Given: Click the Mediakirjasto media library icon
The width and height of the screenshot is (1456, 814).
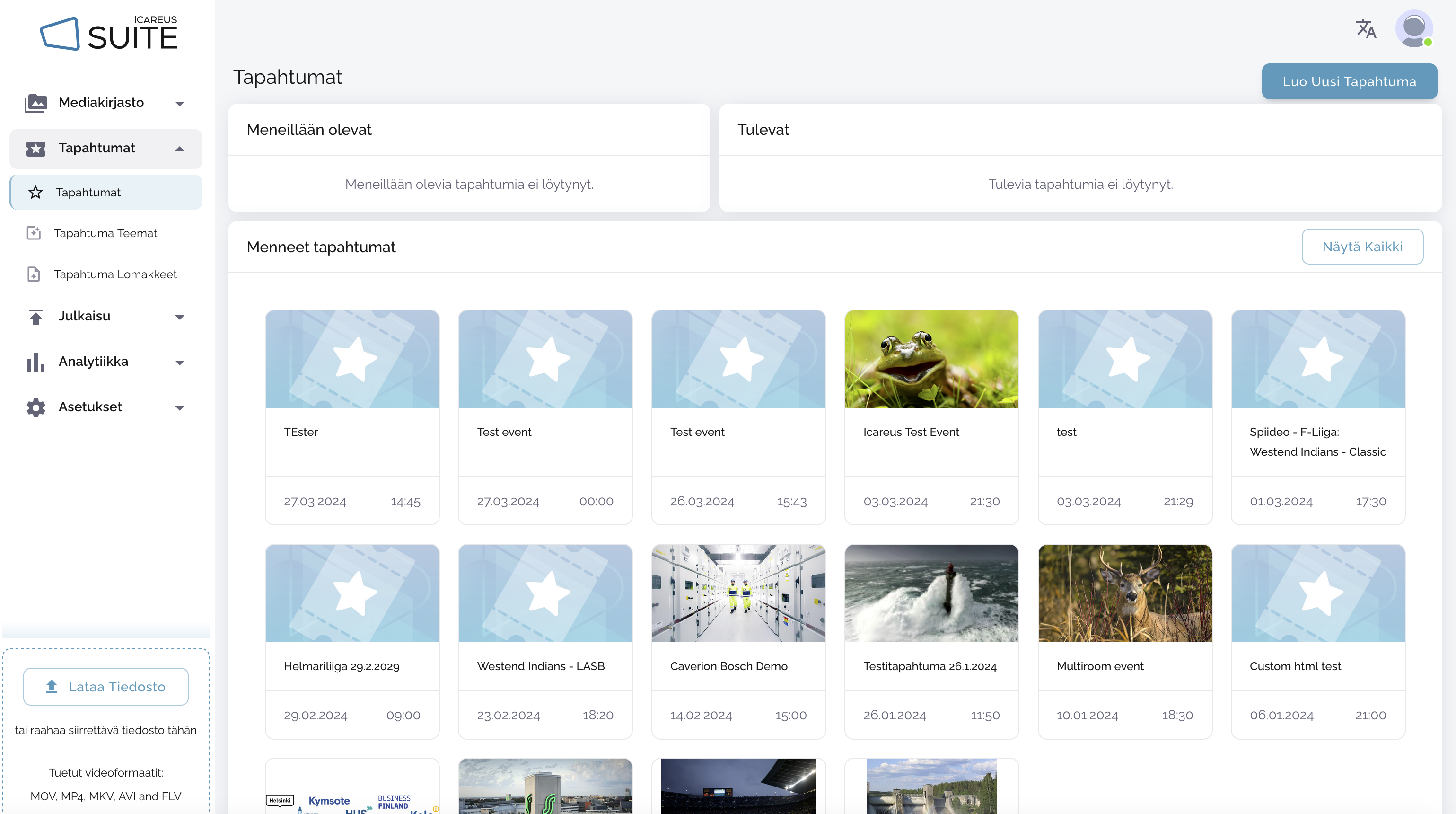Looking at the screenshot, I should (x=35, y=103).
